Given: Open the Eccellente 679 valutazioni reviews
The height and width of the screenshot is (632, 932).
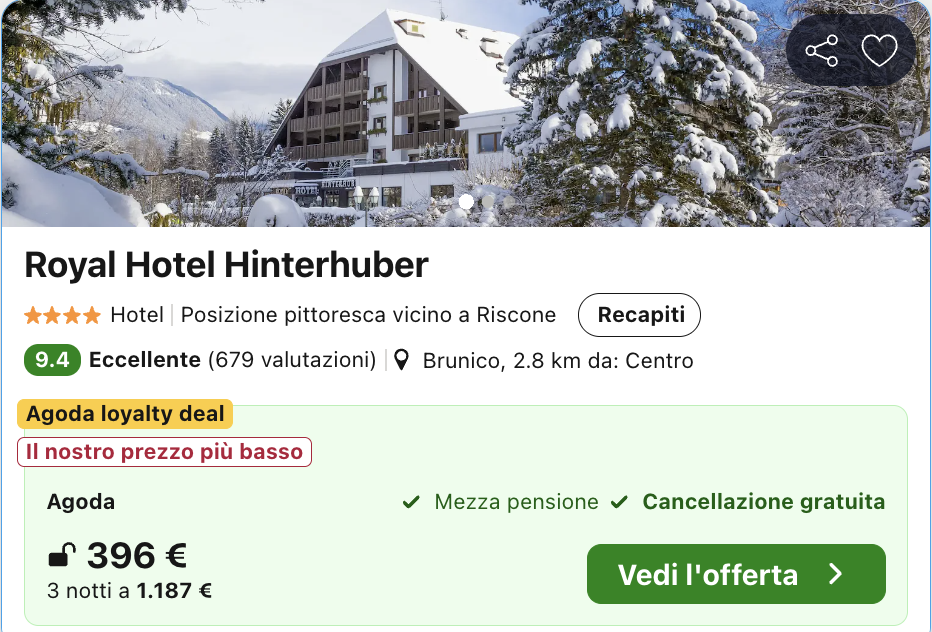Looking at the screenshot, I should 232,360.
